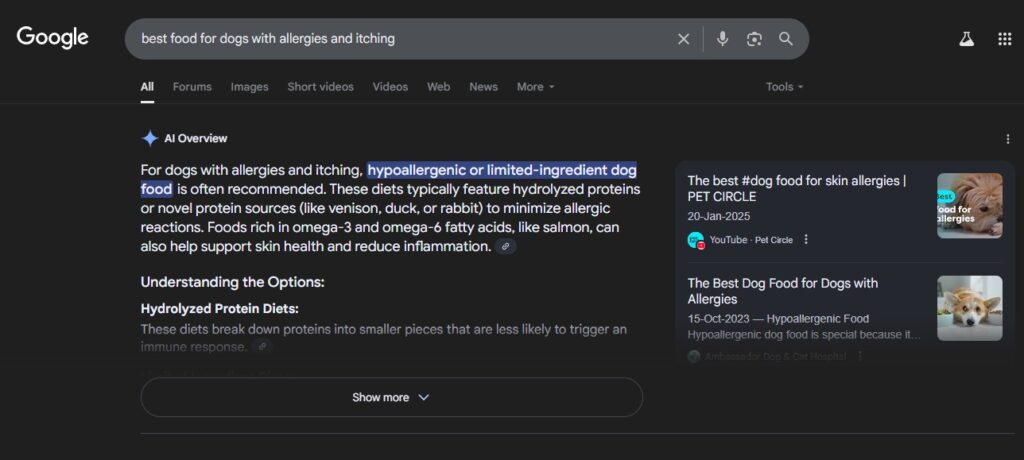Image resolution: width=1024 pixels, height=460 pixels.
Task: Open the Google apps grid
Action: coord(1004,39)
